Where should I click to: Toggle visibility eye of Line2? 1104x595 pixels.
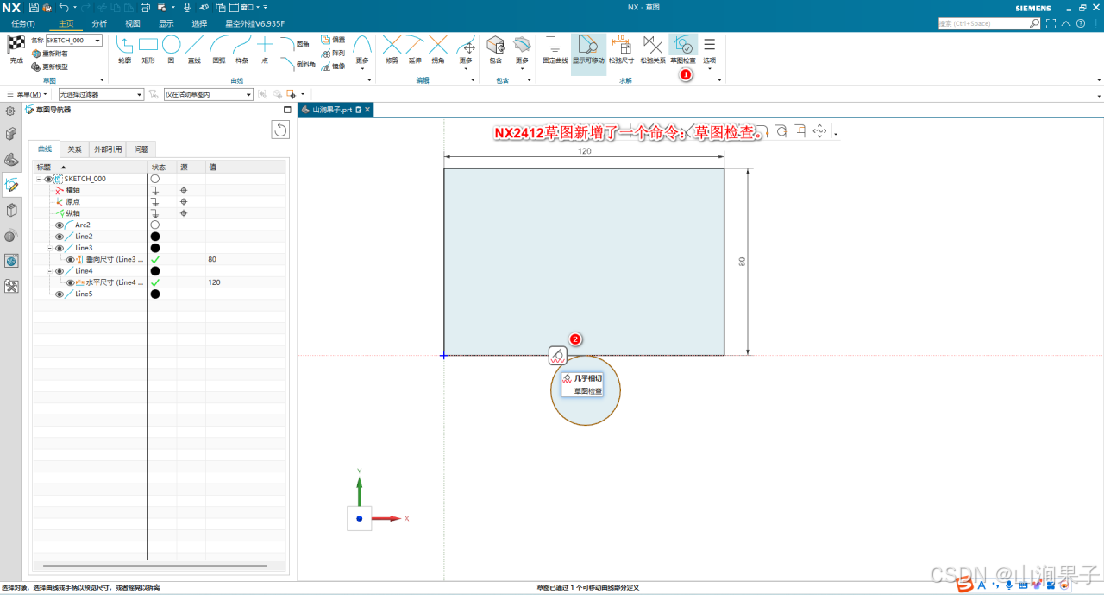(x=59, y=237)
